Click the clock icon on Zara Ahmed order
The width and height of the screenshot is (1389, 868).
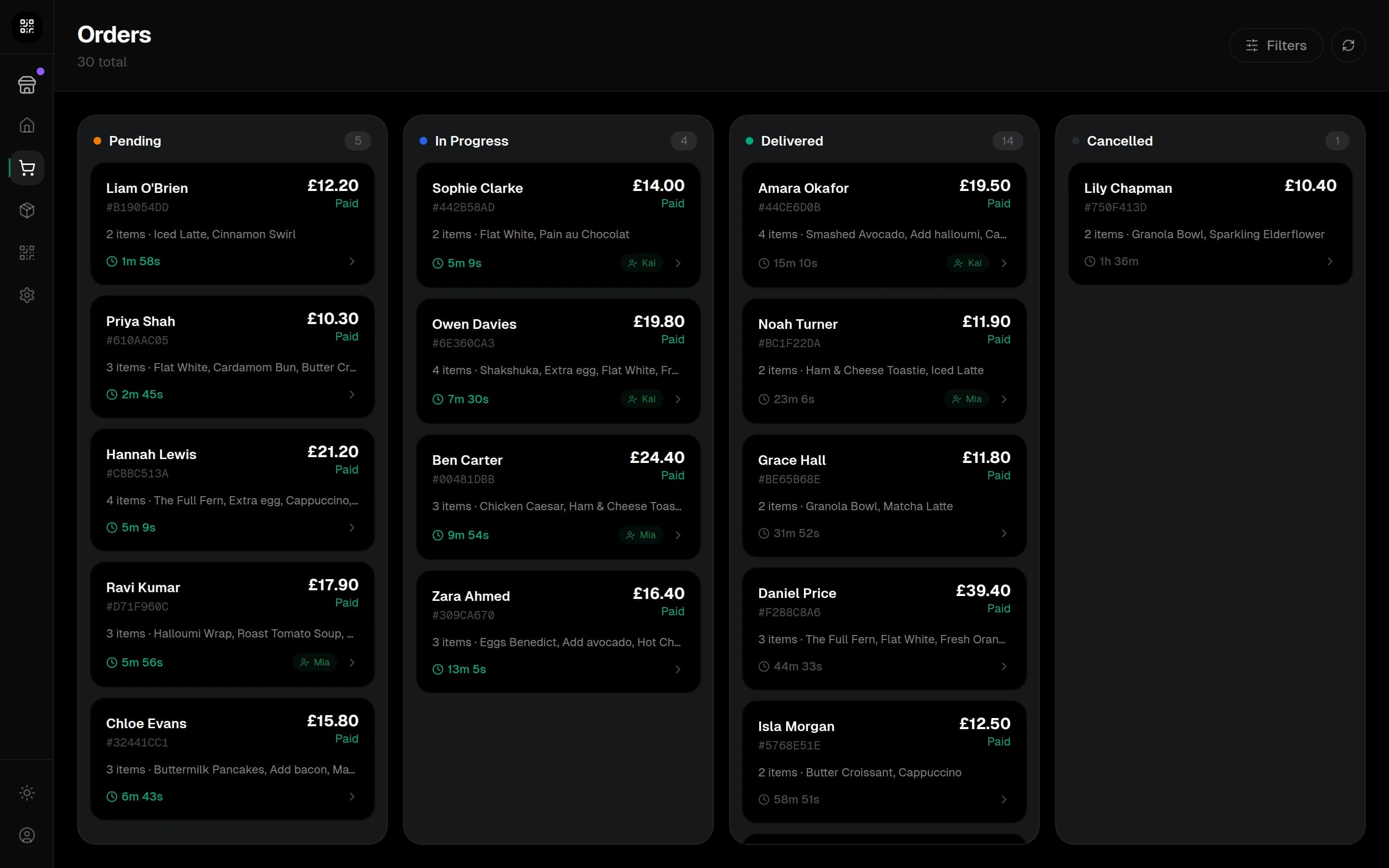click(438, 669)
